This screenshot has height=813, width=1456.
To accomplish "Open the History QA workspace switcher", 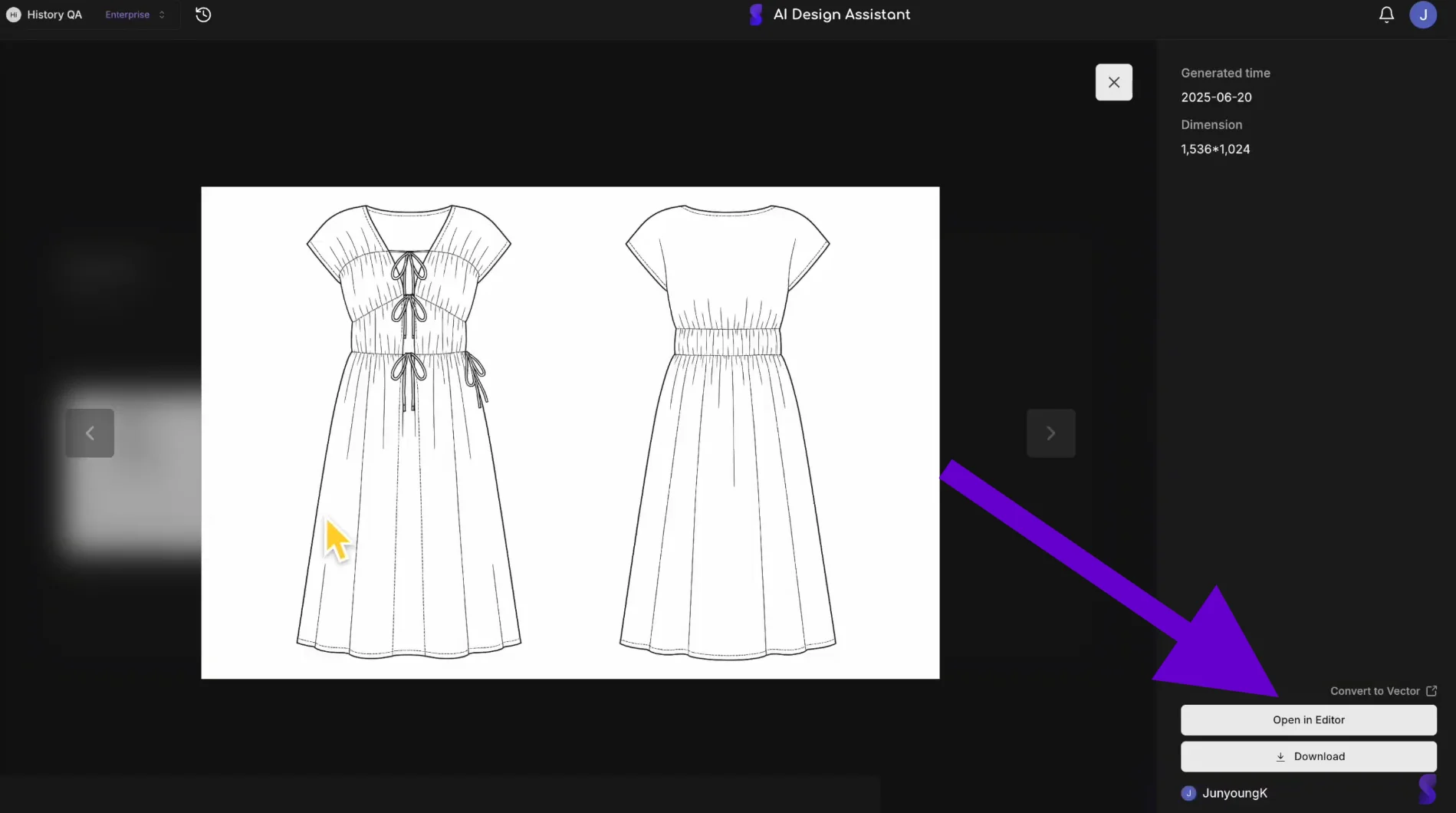I will (x=54, y=15).
